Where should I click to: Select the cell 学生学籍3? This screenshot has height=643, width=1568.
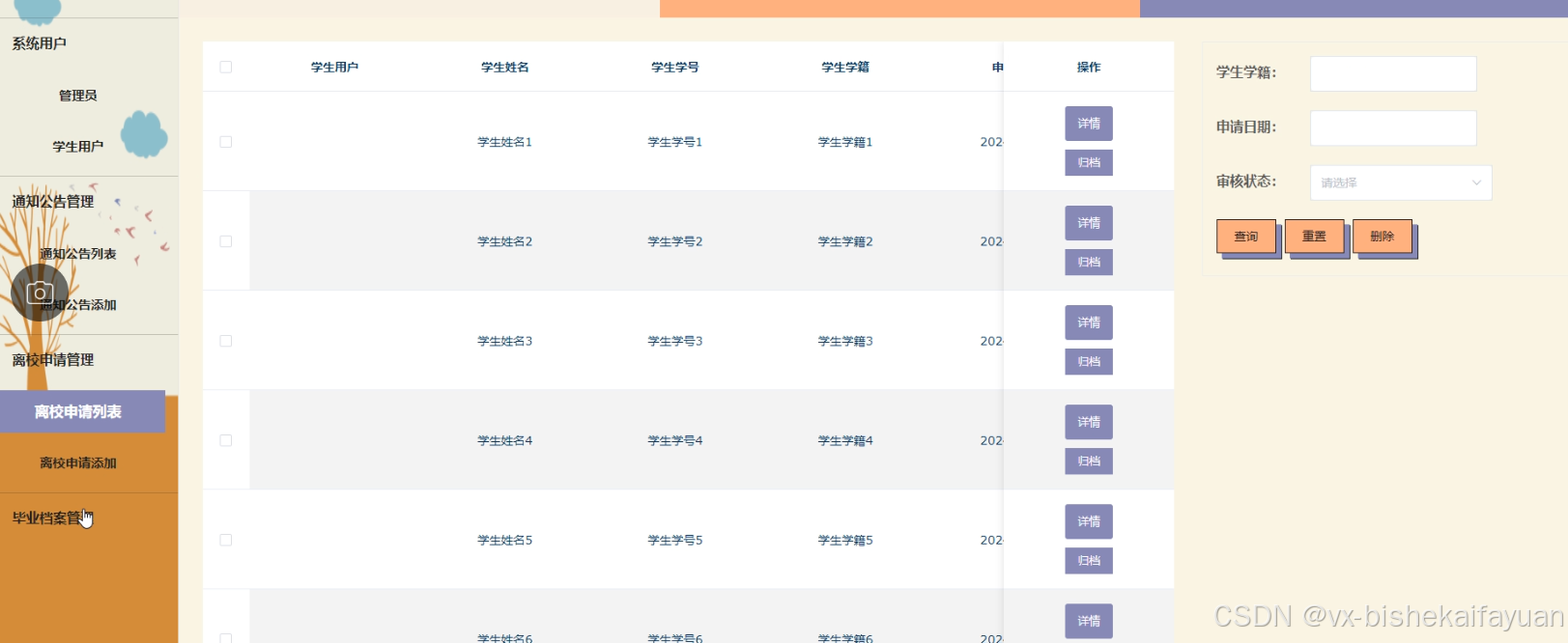[845, 341]
